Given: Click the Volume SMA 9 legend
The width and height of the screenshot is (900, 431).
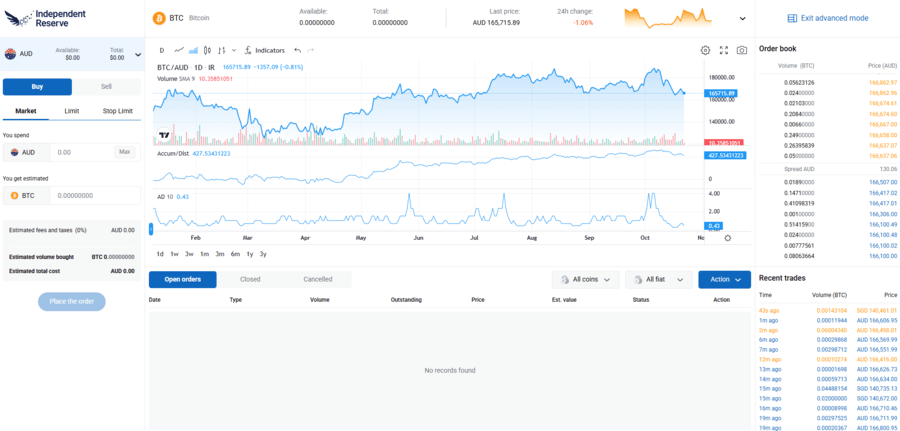Looking at the screenshot, I should 195,78.
